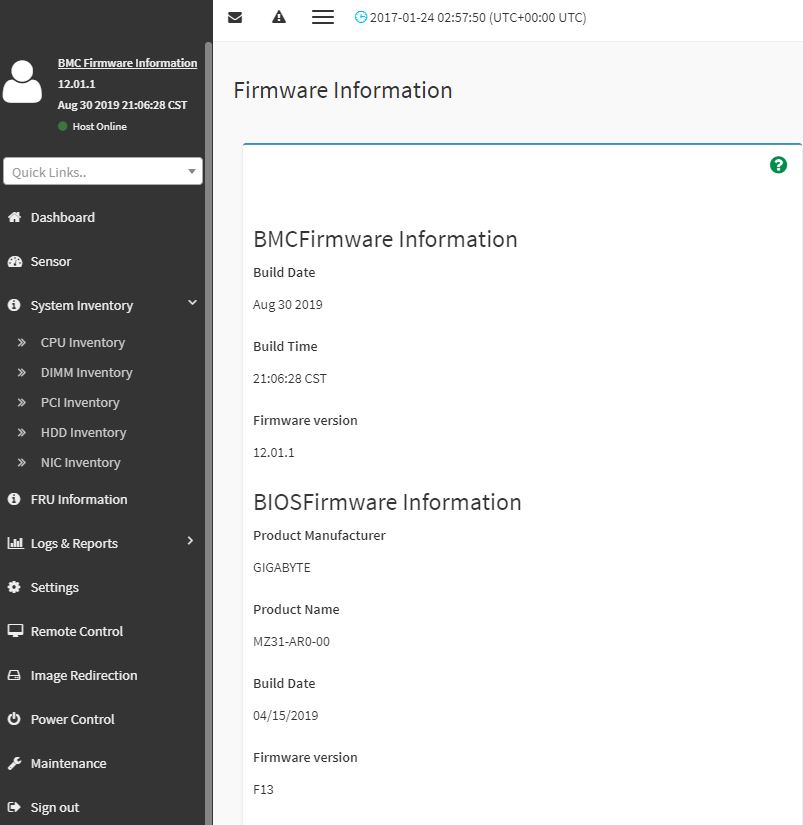Click the product name MZ31-AR0-00

point(291,641)
